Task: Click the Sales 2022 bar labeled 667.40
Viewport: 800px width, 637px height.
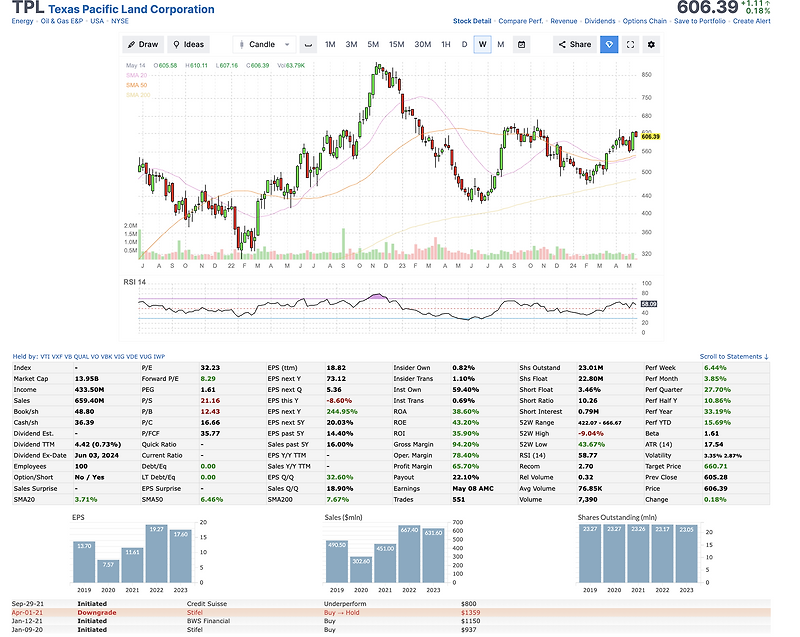Action: (409, 554)
